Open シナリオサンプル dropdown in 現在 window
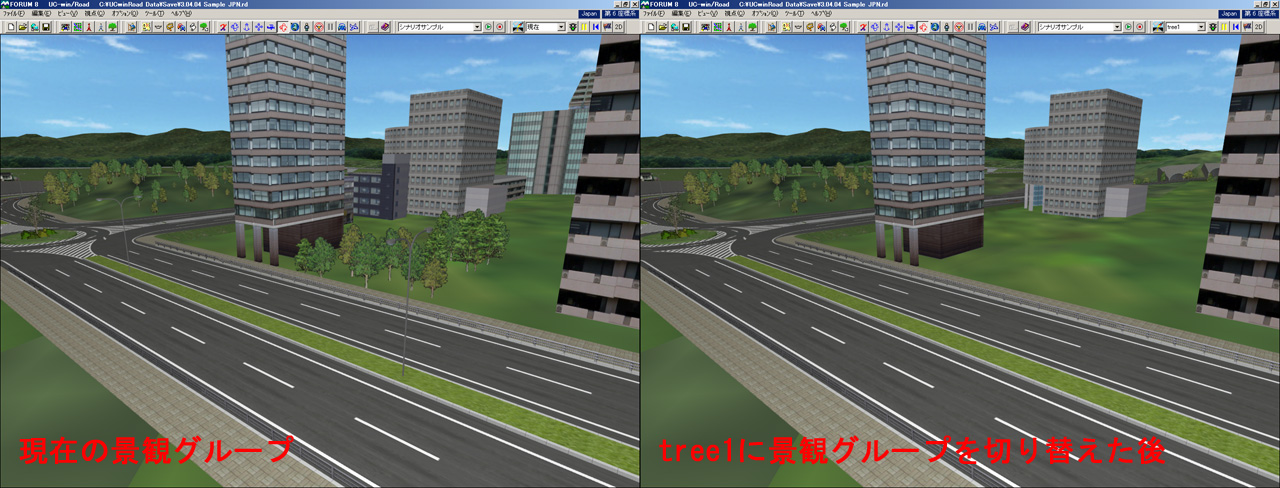 477,27
